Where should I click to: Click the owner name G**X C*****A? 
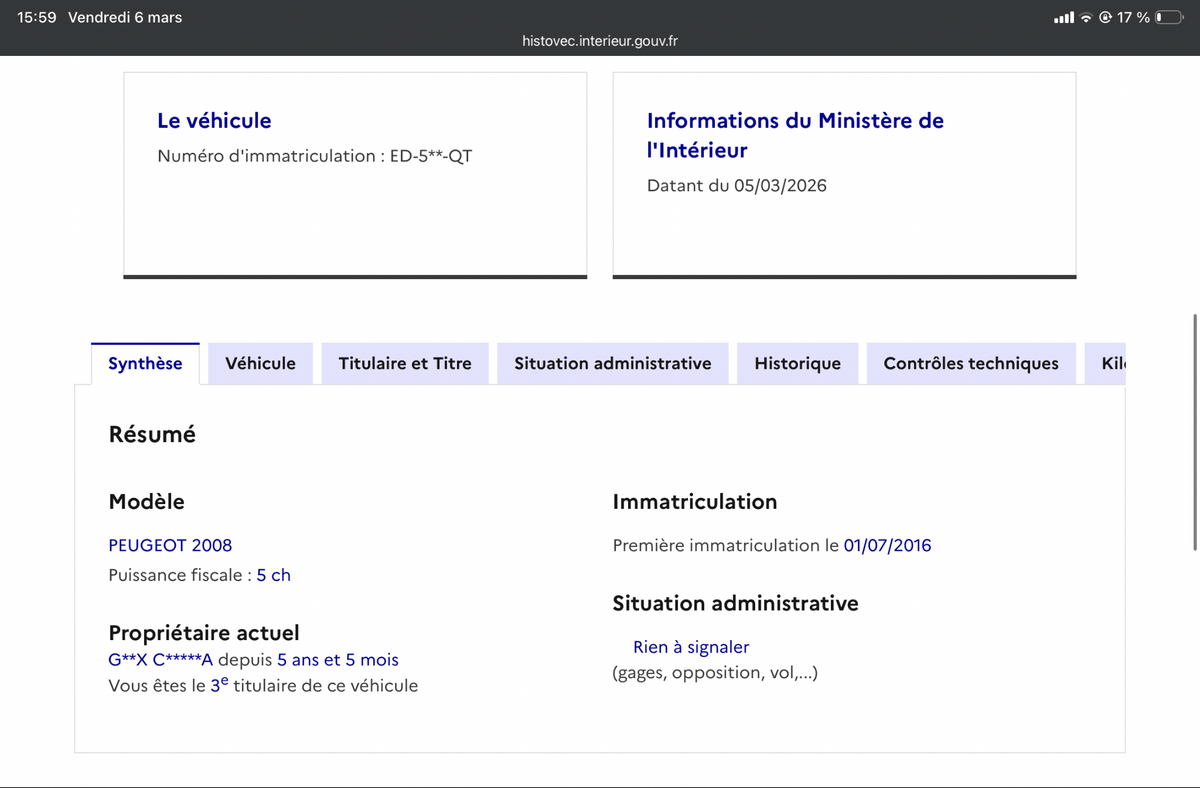coord(160,660)
